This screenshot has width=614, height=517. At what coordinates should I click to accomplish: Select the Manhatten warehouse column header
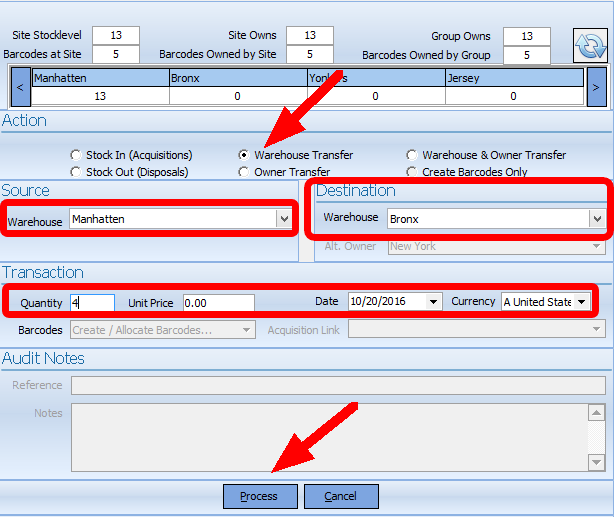pos(100,77)
